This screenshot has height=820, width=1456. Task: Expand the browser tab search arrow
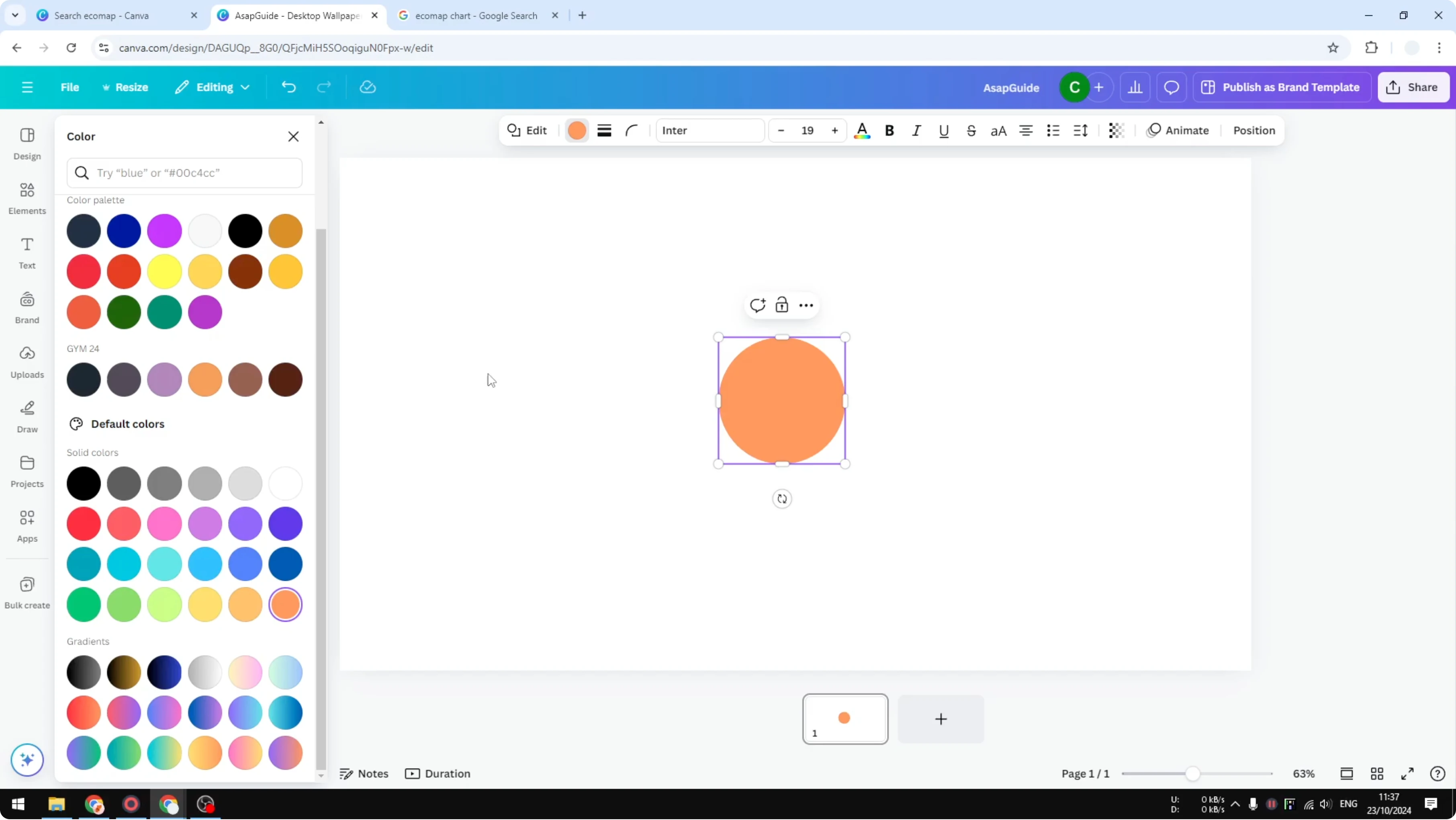(15, 15)
